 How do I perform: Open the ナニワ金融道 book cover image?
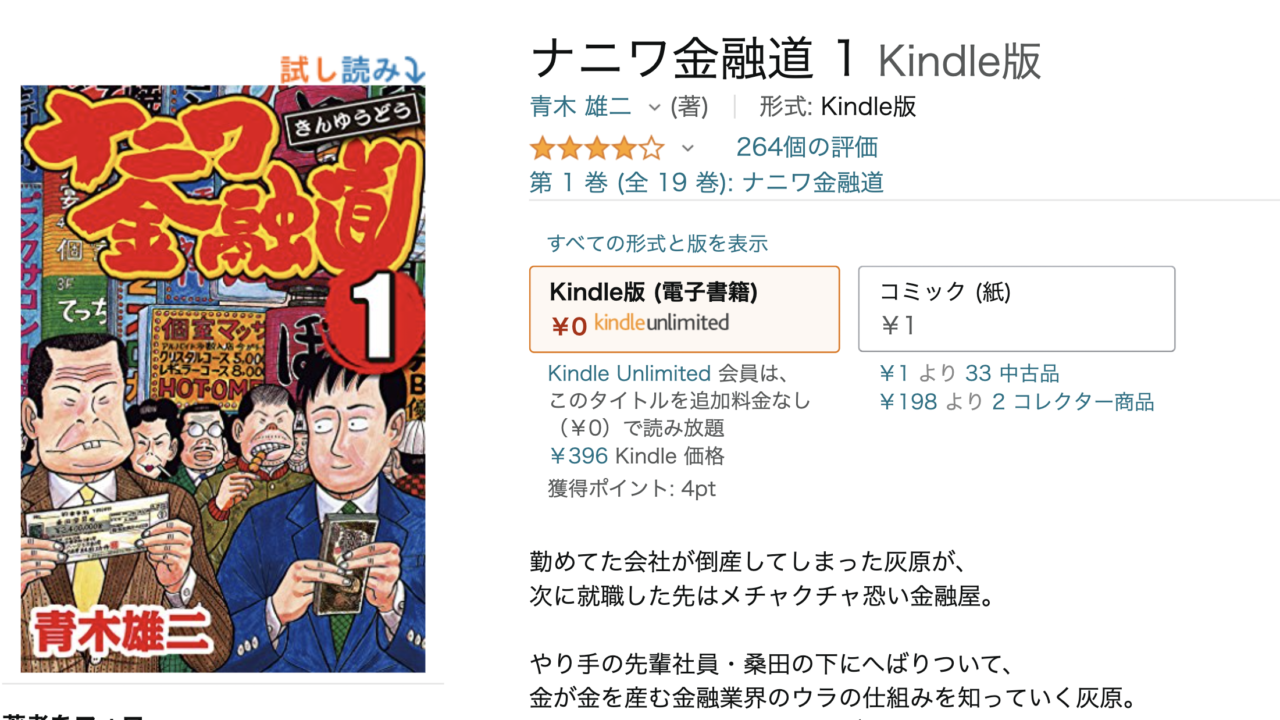[x=223, y=378]
